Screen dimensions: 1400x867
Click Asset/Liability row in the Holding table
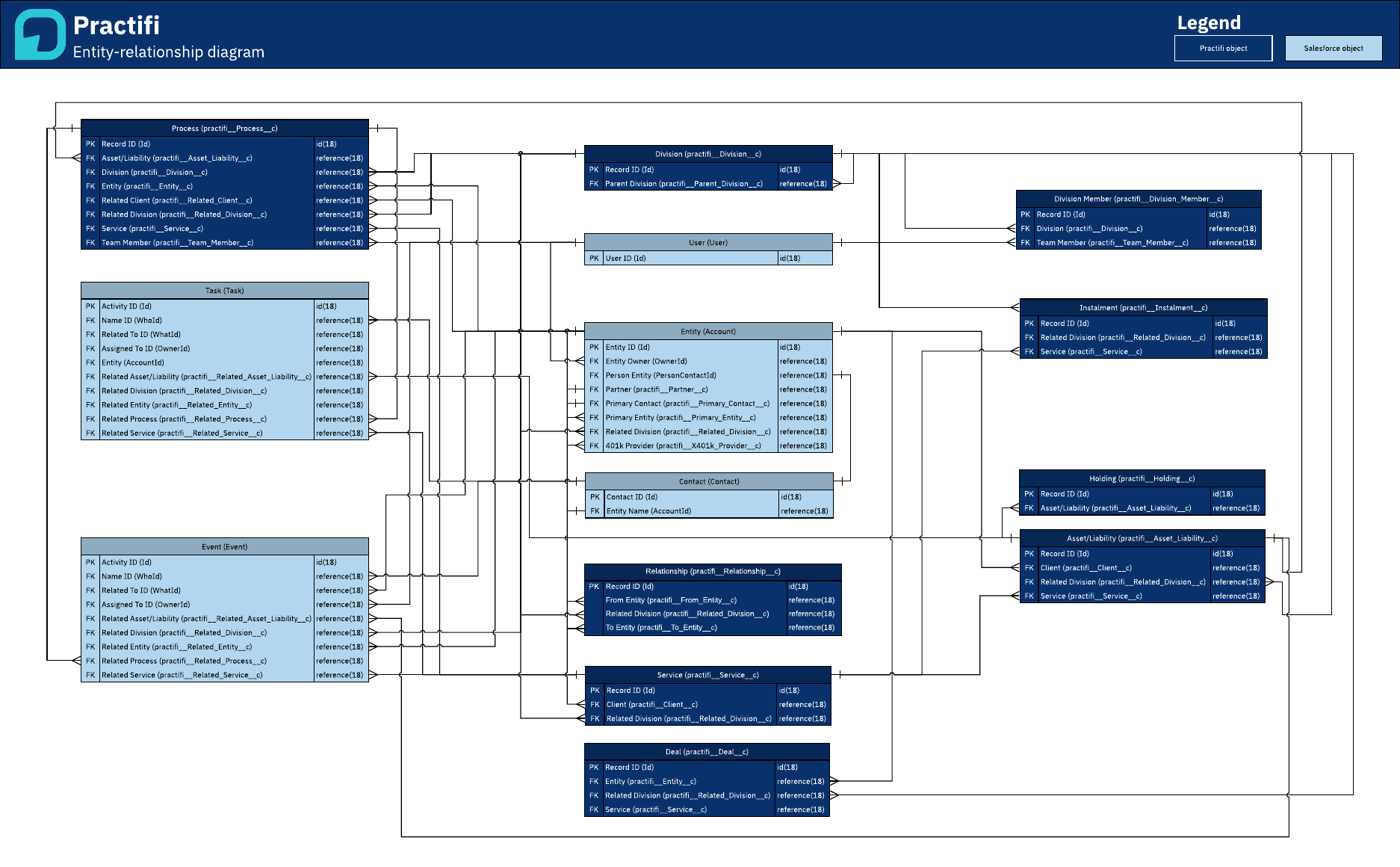tap(1142, 508)
